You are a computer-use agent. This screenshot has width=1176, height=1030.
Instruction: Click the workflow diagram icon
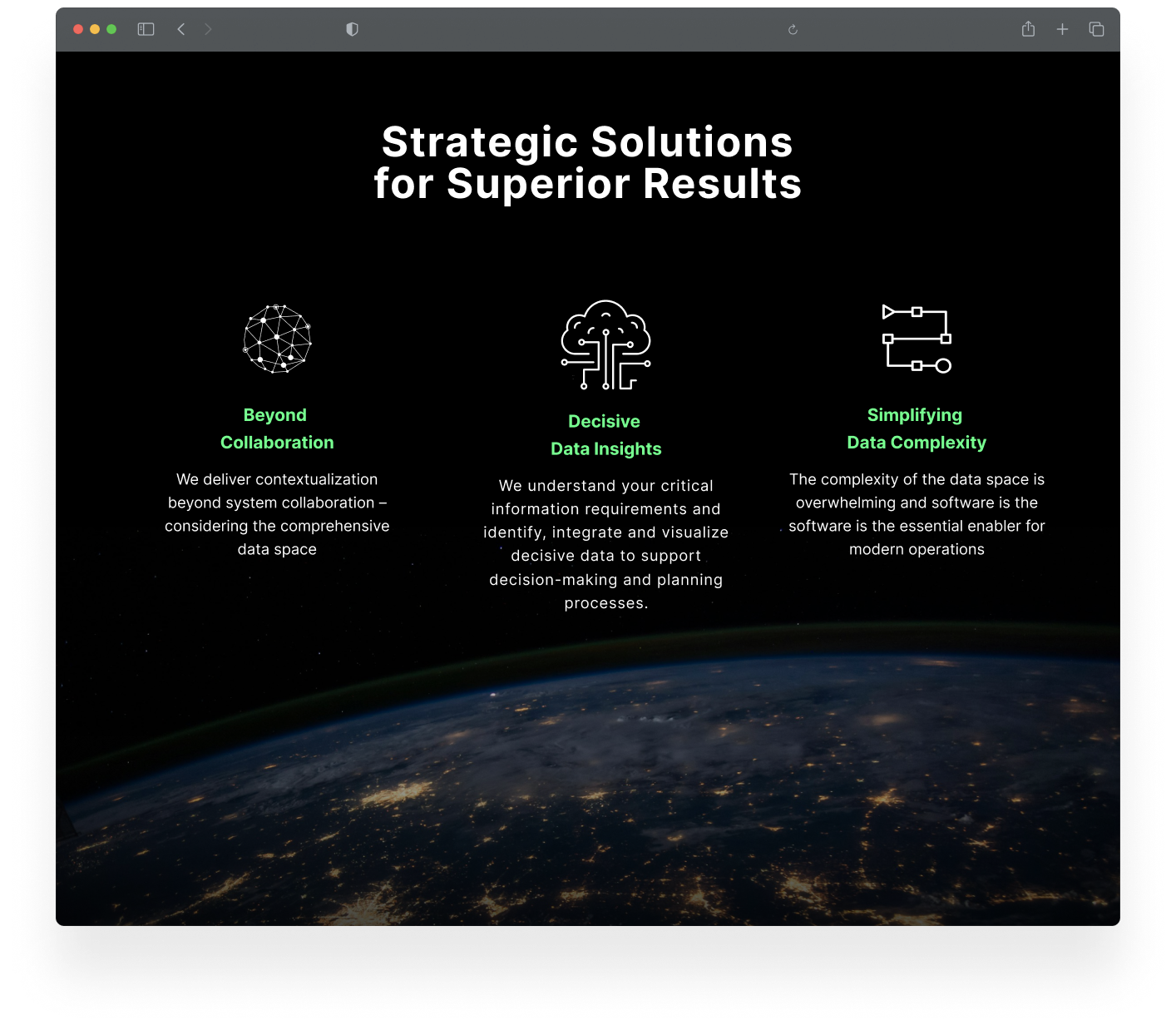click(x=917, y=339)
